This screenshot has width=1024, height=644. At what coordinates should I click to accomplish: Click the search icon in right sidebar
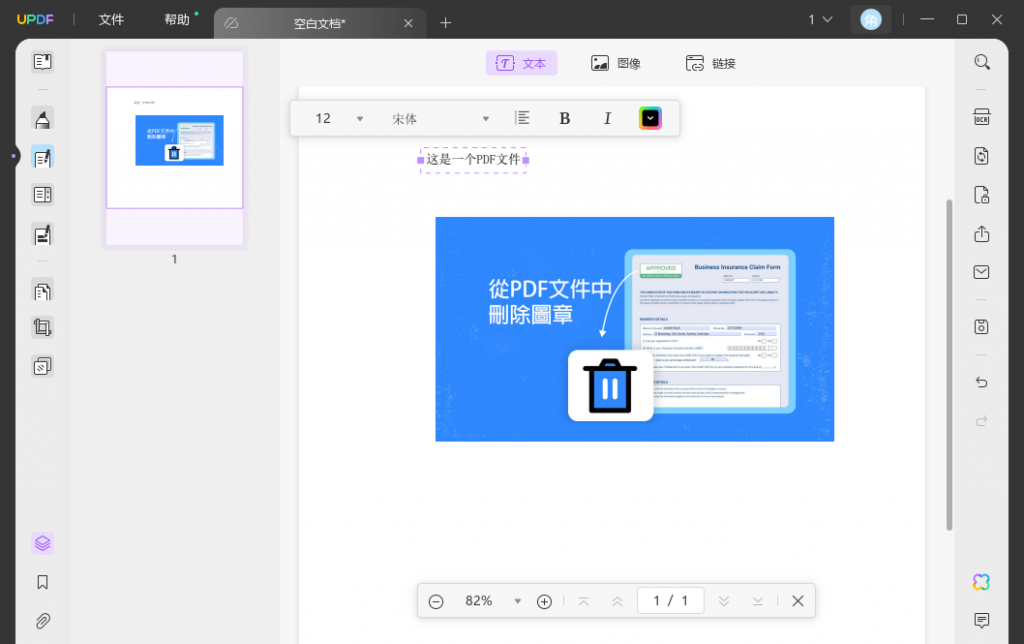982,62
